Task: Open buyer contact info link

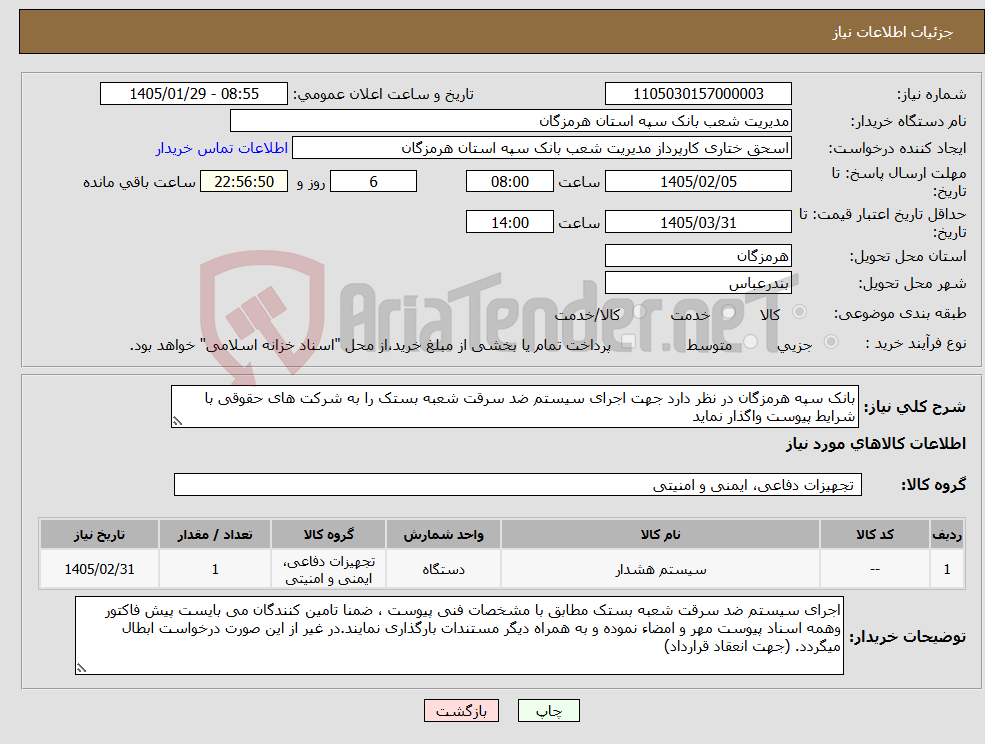Action: (222, 148)
